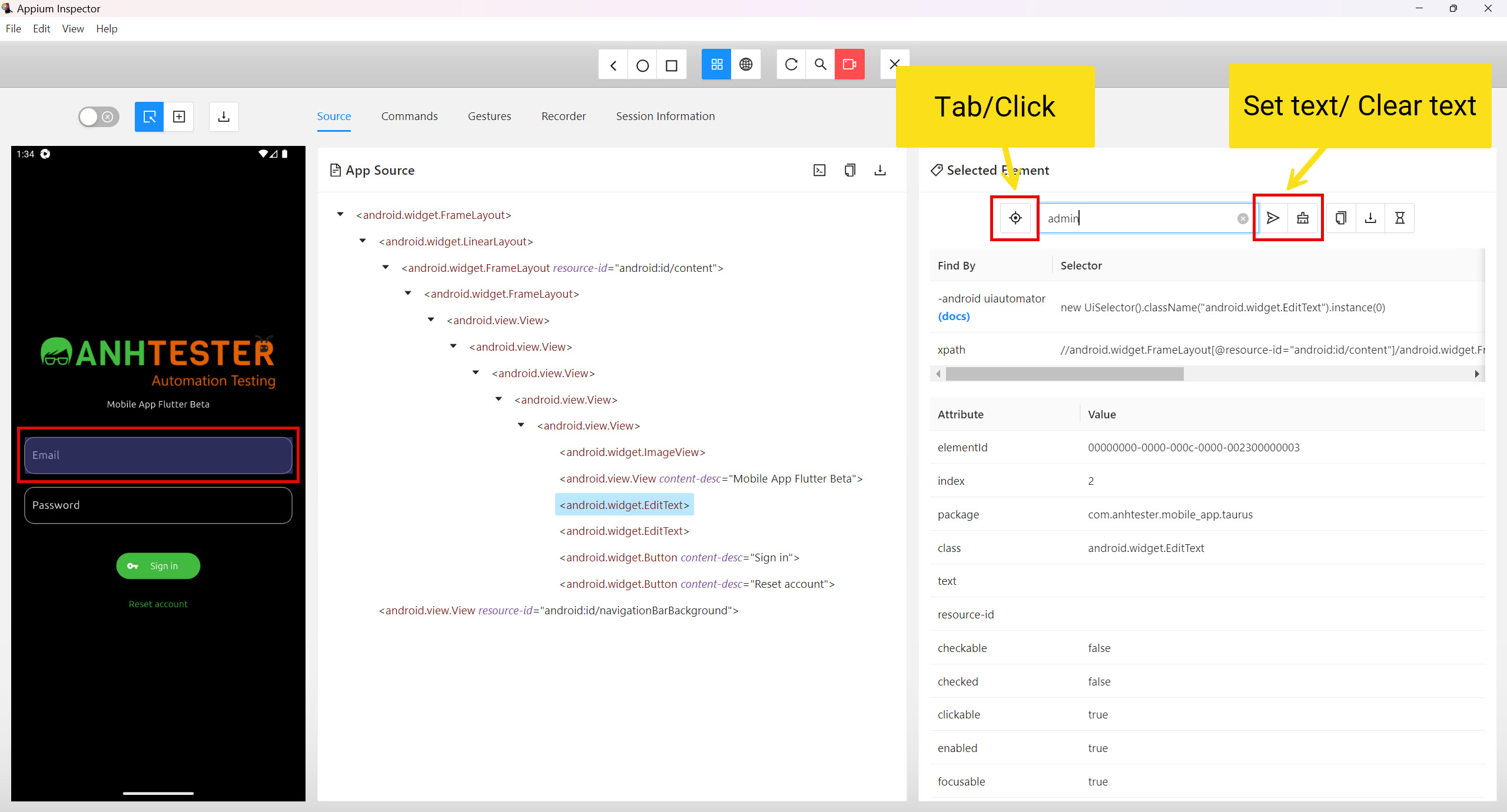Open the View menu
Screen dimensions: 1507x812
coord(73,29)
